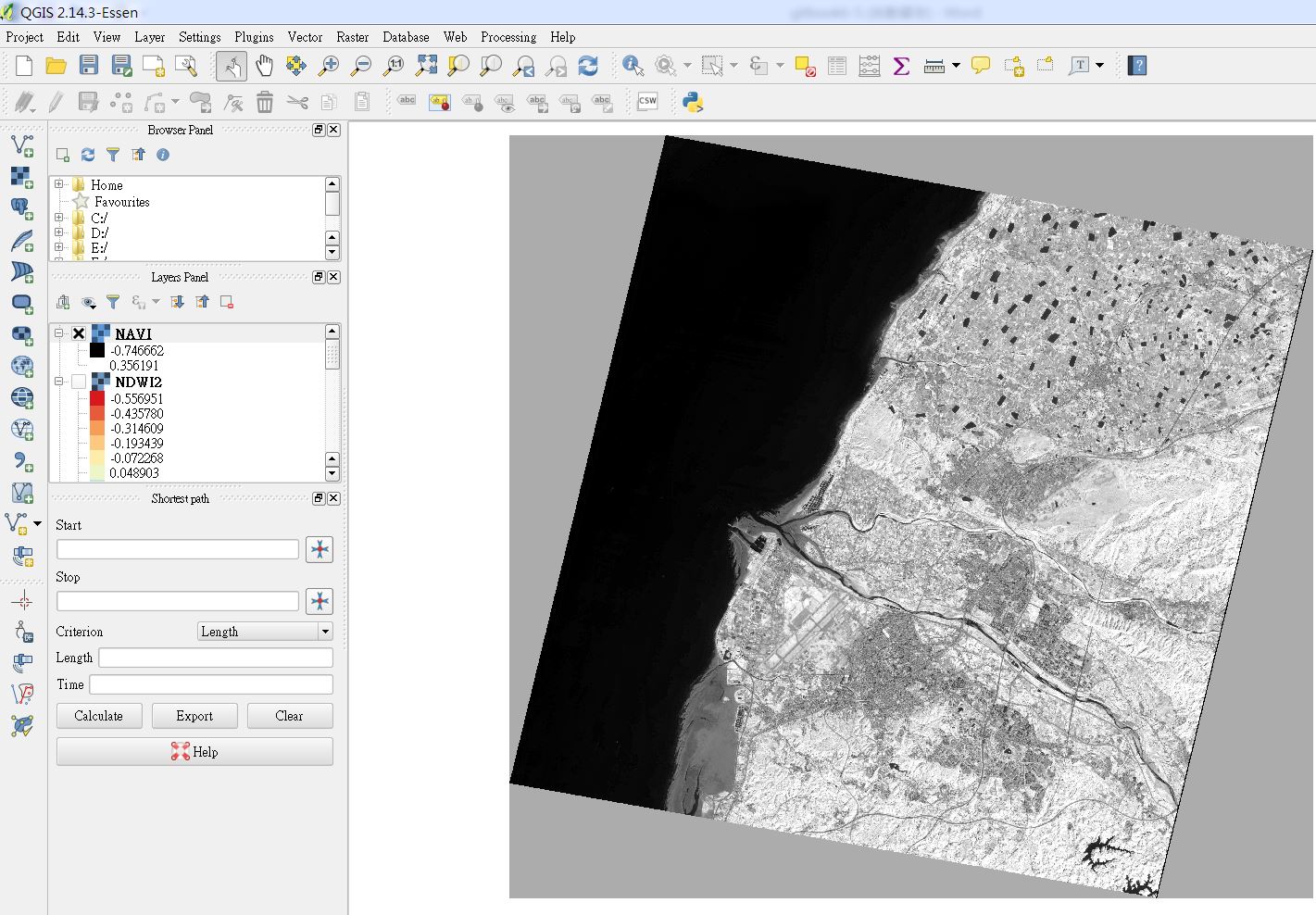Collapse the NDWI2 layer legend
Viewport: 1316px width, 915px height.
(59, 382)
